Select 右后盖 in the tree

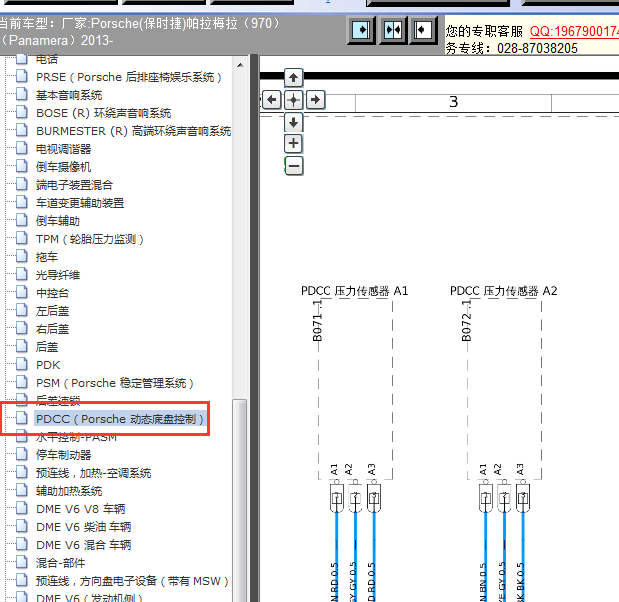(x=53, y=329)
